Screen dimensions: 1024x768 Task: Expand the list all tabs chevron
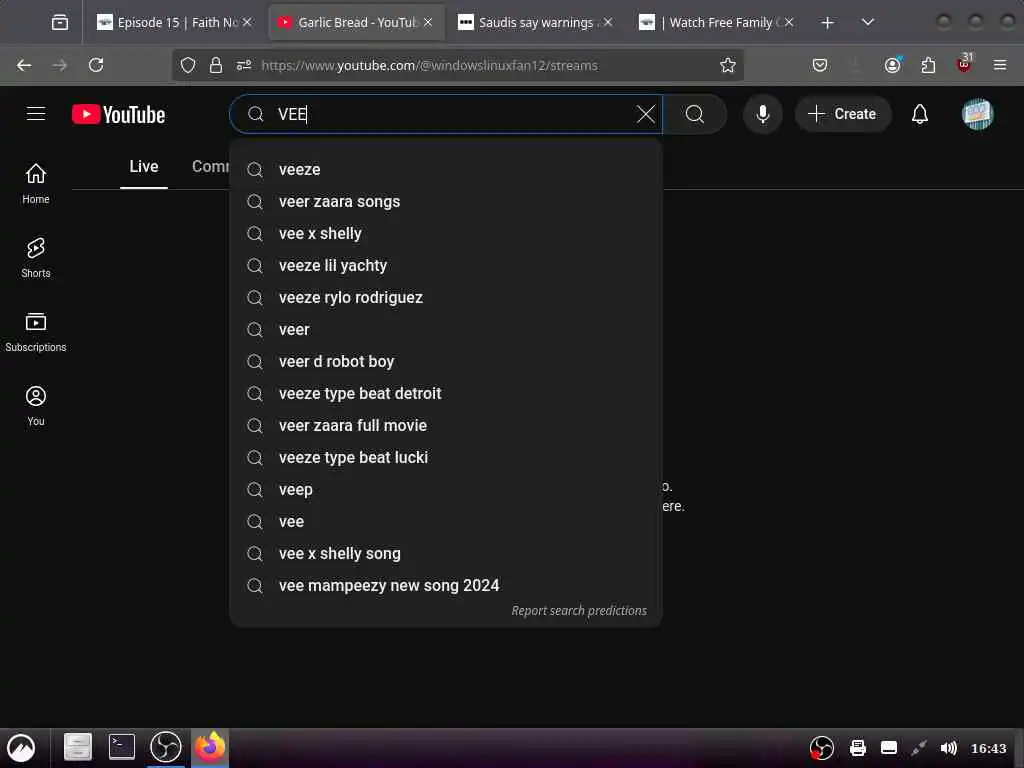click(867, 22)
